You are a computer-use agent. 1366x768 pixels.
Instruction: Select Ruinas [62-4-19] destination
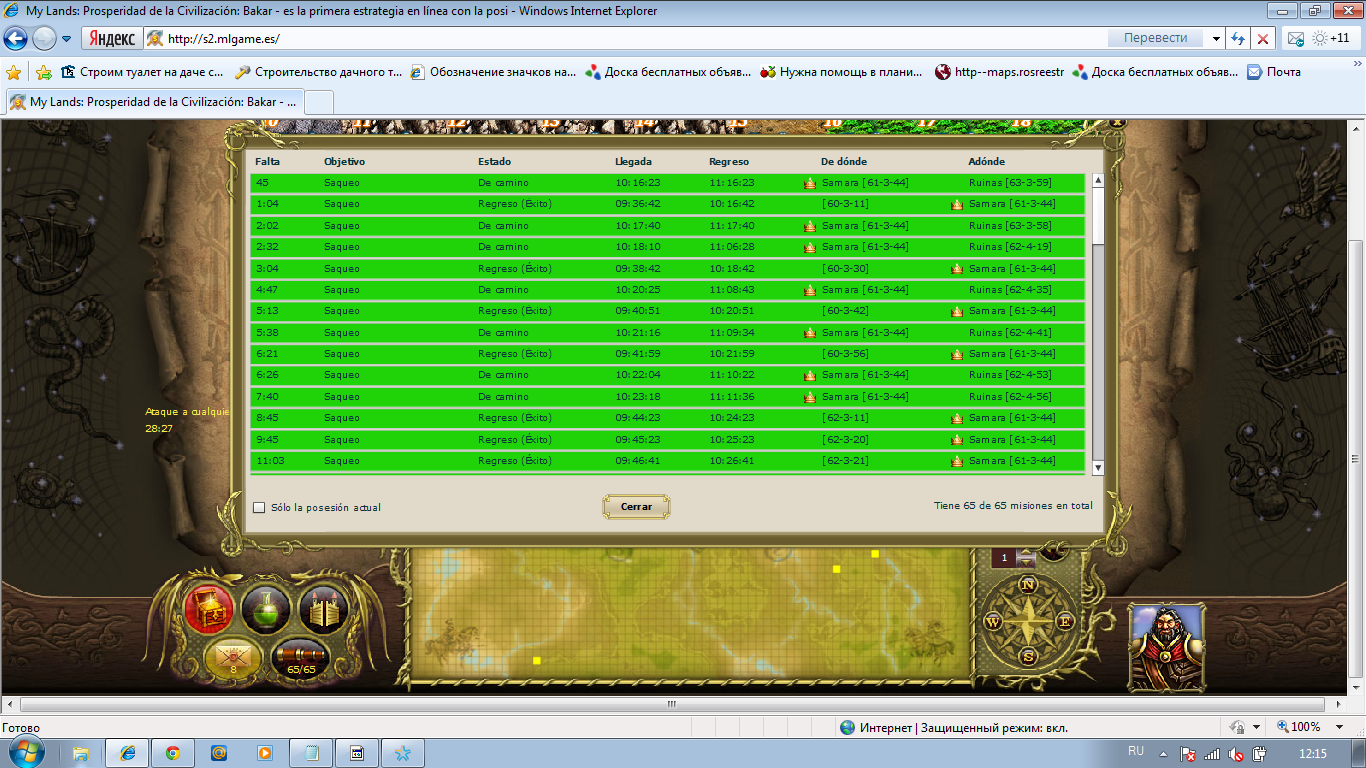coord(1010,247)
